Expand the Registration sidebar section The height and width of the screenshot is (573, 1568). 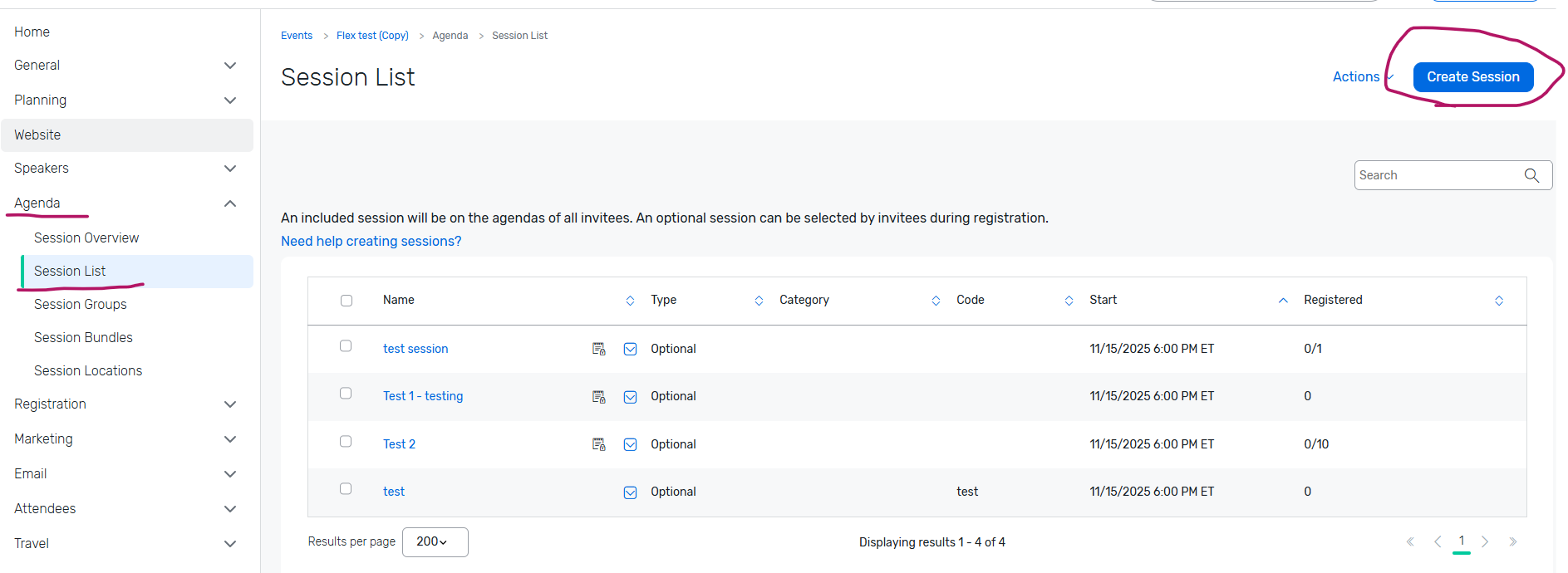coord(230,404)
